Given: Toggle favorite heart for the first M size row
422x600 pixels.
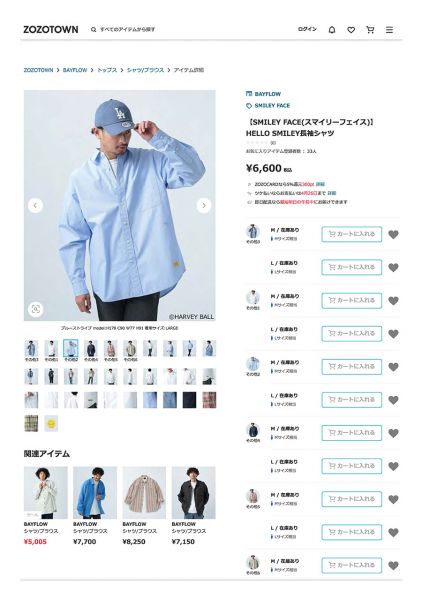Looking at the screenshot, I should pyautogui.click(x=393, y=234).
